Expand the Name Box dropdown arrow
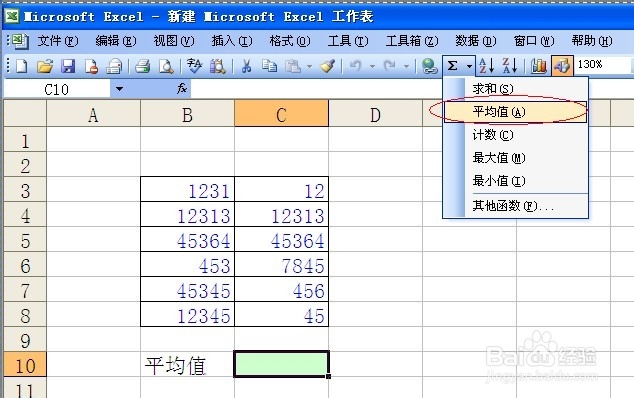634x398 pixels. 119,89
